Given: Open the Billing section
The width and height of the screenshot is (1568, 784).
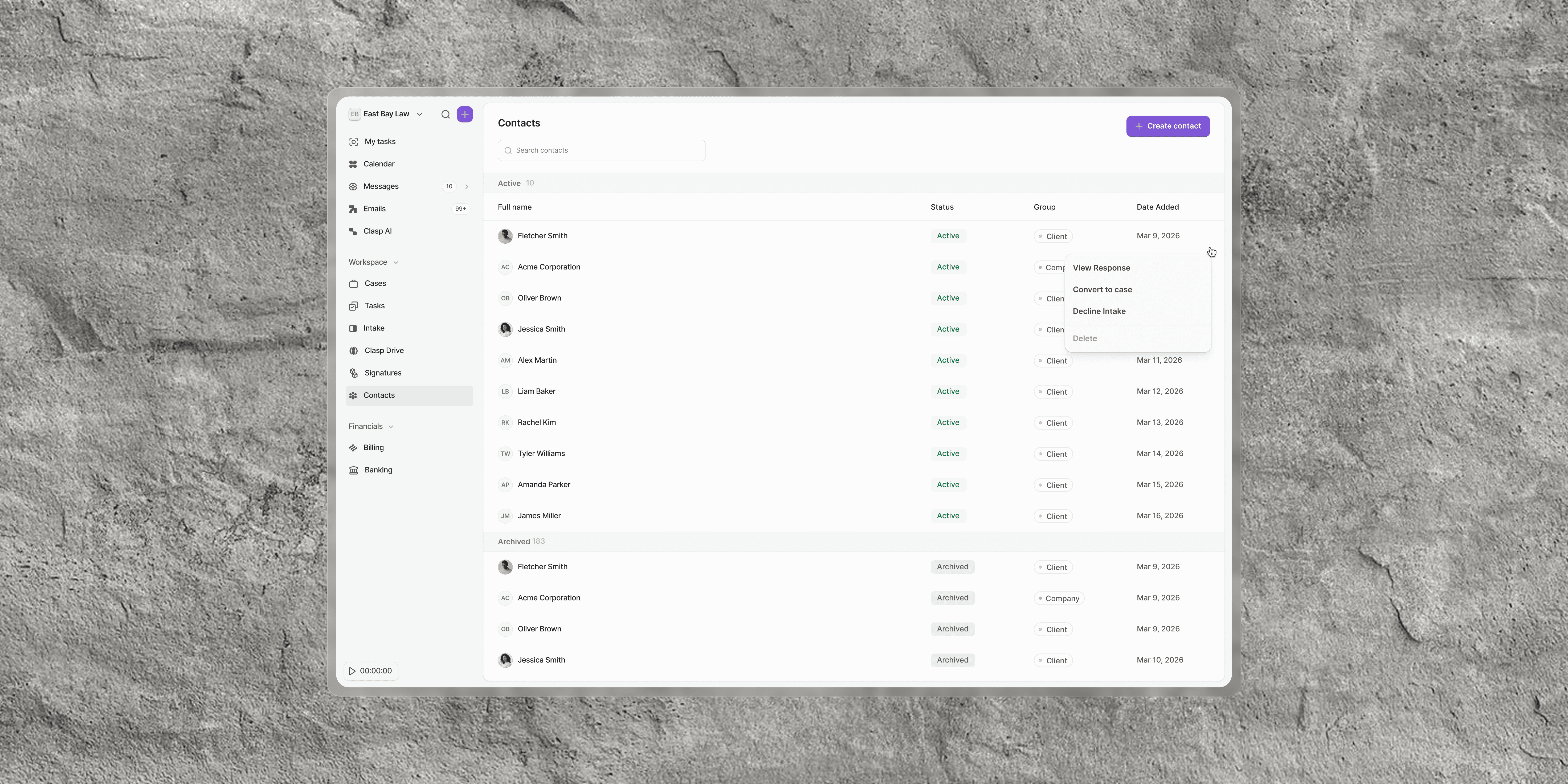Looking at the screenshot, I should (373, 447).
